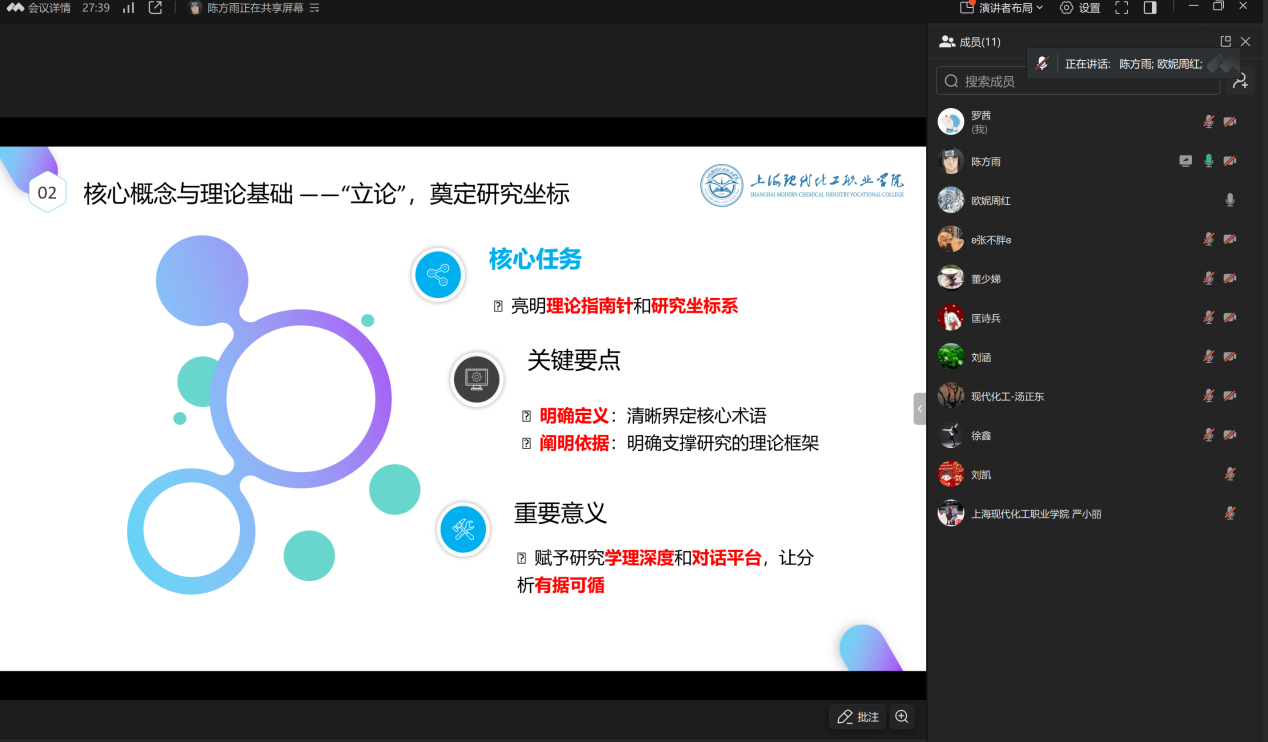Toggle my camera in 罗茜 row
The width and height of the screenshot is (1268, 742).
(1230, 122)
